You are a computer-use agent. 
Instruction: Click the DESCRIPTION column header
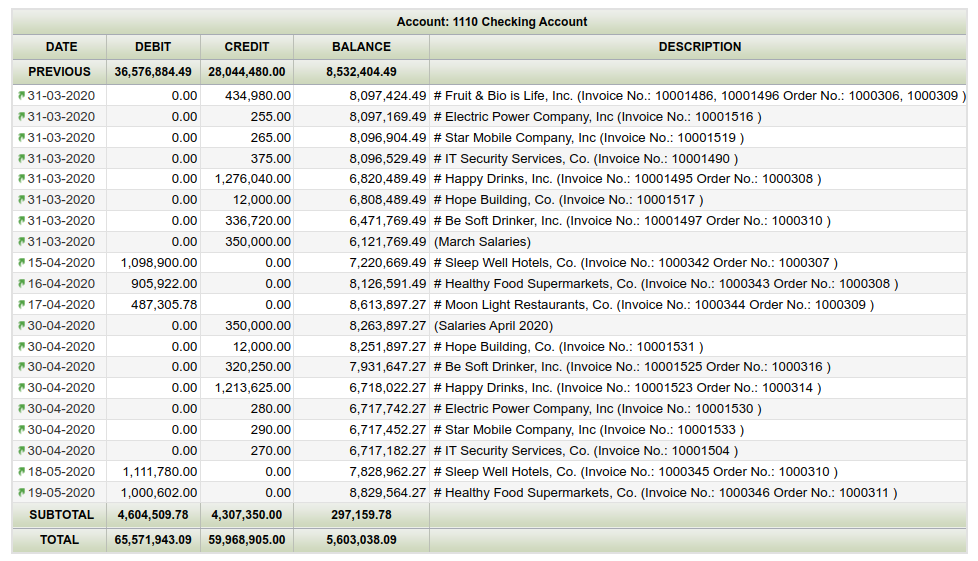pos(699,47)
